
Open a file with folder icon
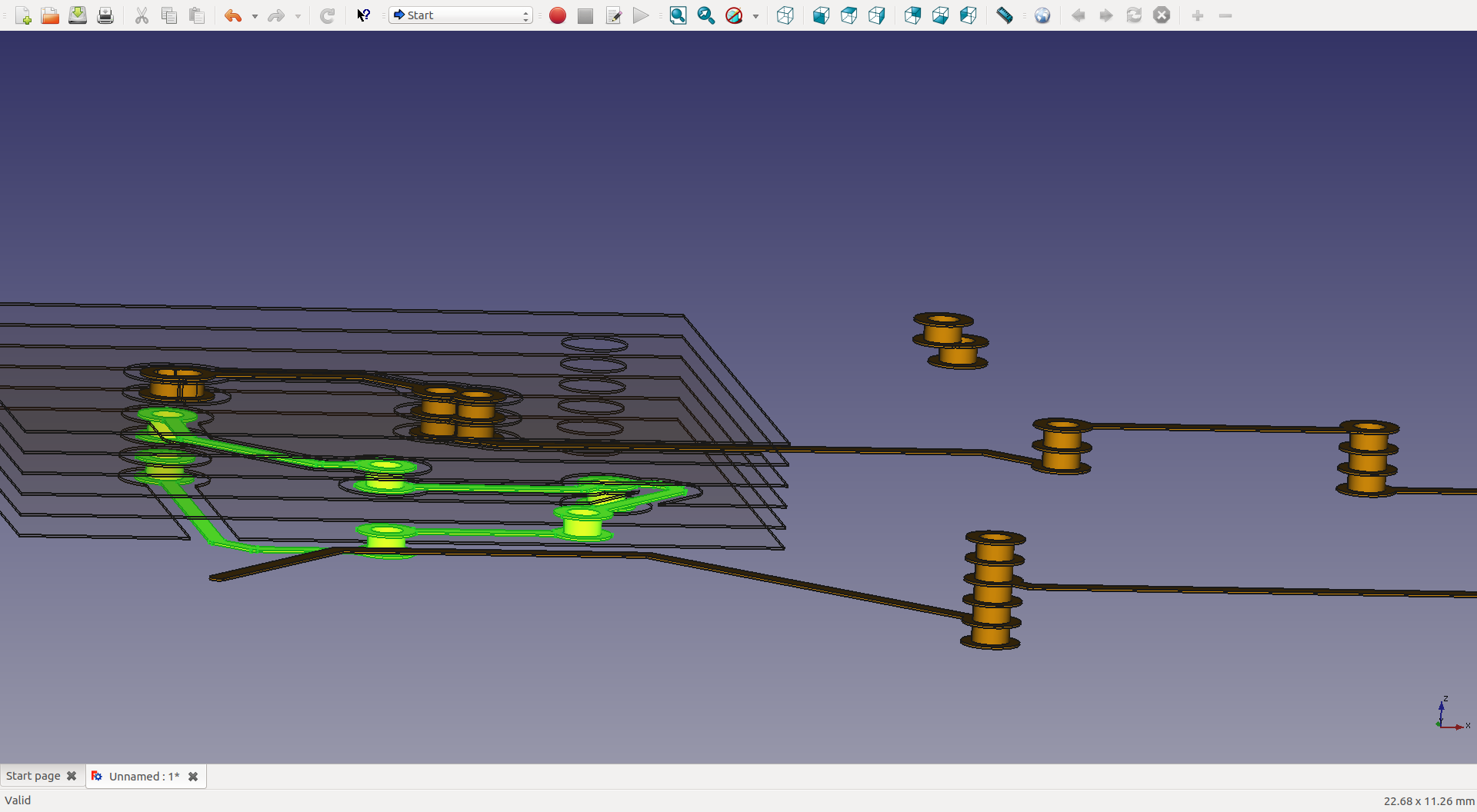[x=50, y=15]
